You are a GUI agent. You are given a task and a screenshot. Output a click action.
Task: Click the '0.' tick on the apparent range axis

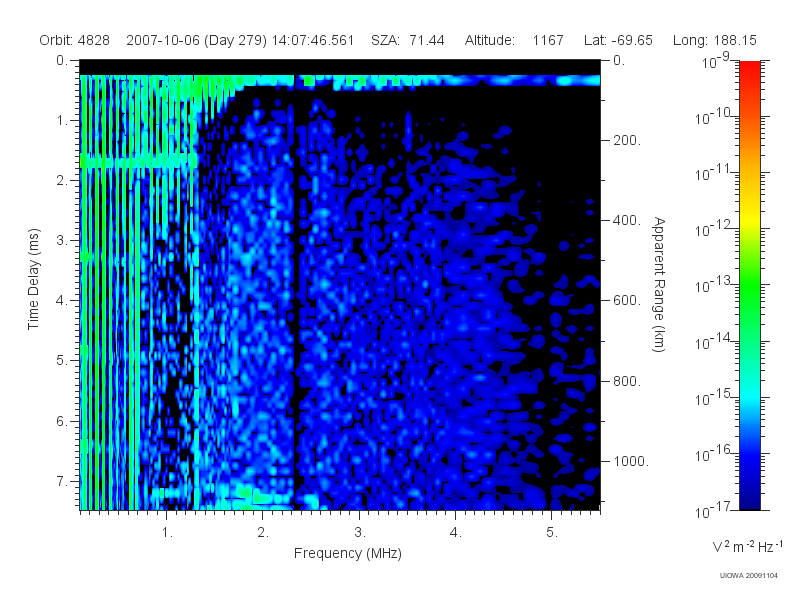(619, 61)
